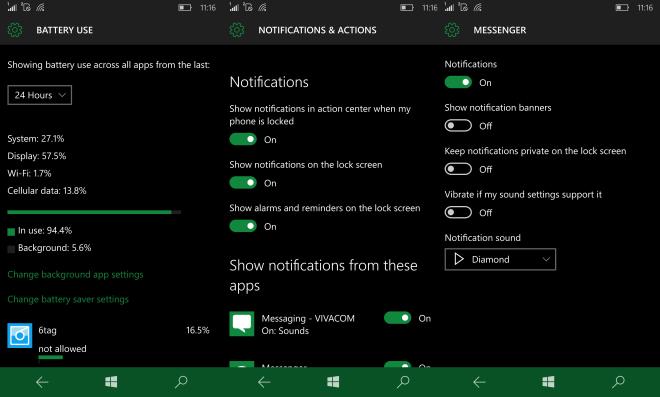Tap the Windows Start button on Messenger screen
660x397 pixels.
(548, 382)
